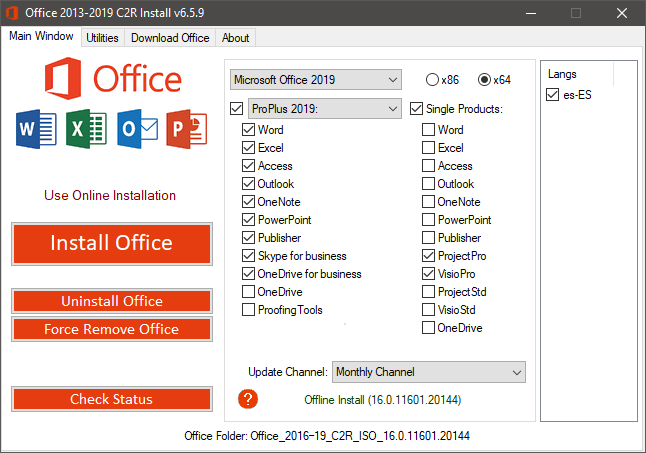Open the Microsoft Office 2019 version dropdown

(316, 79)
